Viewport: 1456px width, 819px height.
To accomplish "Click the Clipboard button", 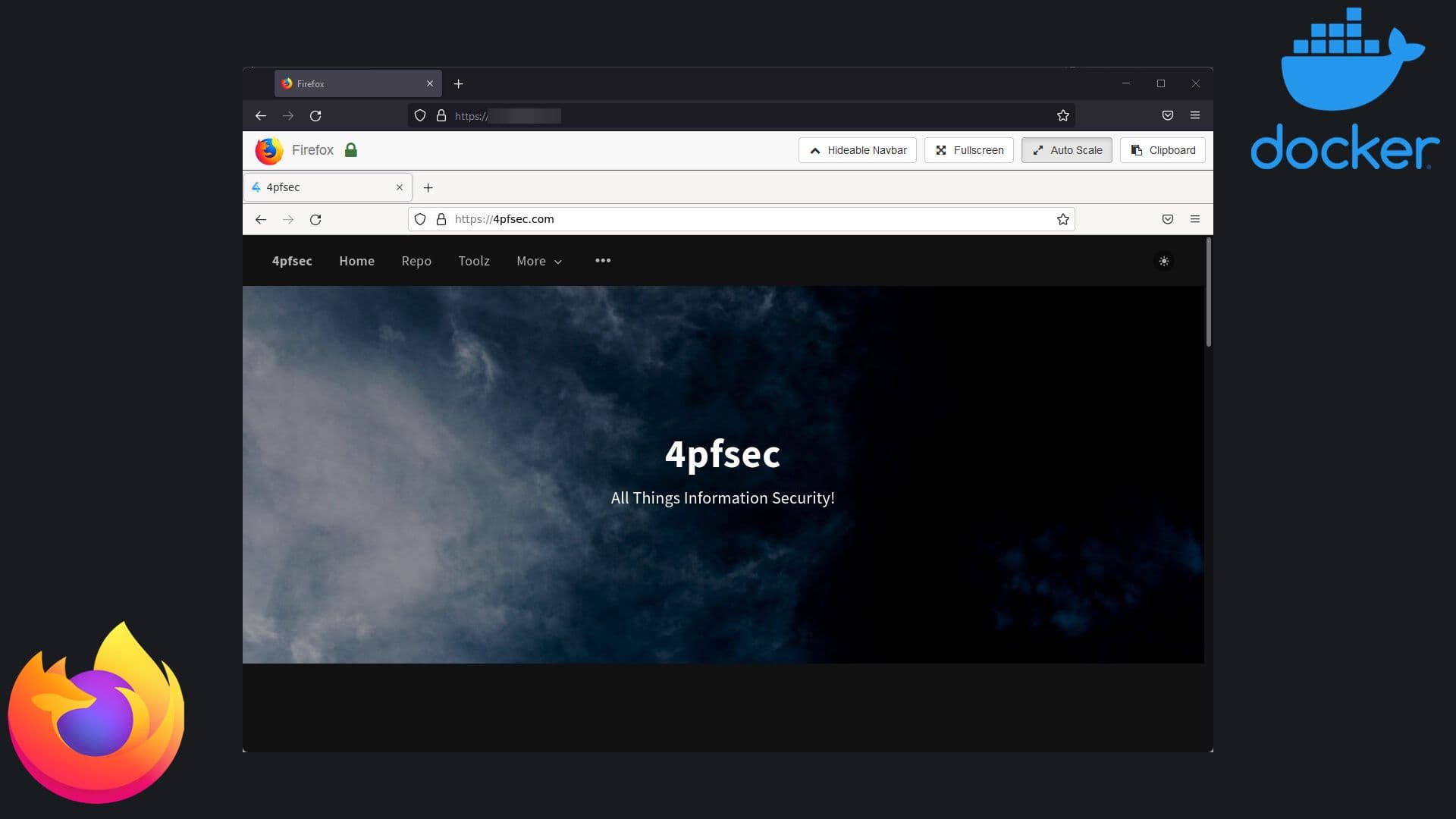I will pos(1163,150).
